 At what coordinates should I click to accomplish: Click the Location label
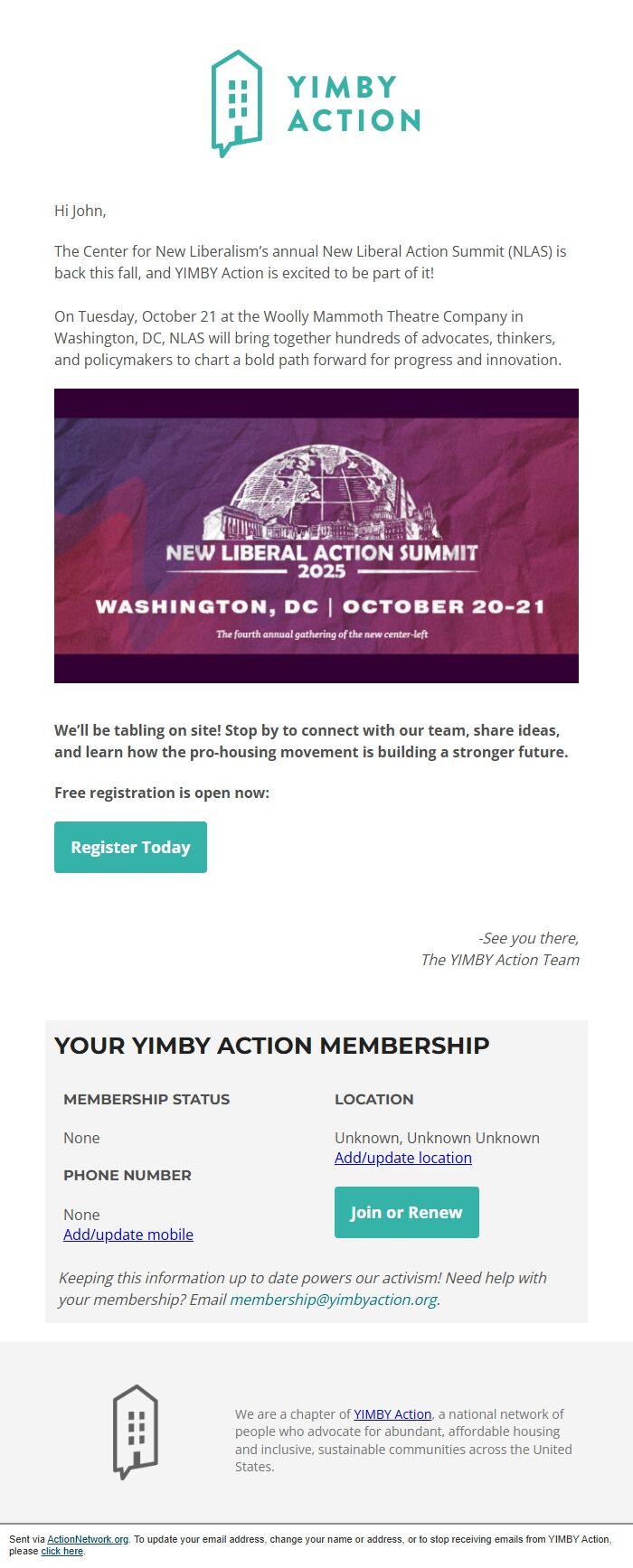coord(374,1099)
